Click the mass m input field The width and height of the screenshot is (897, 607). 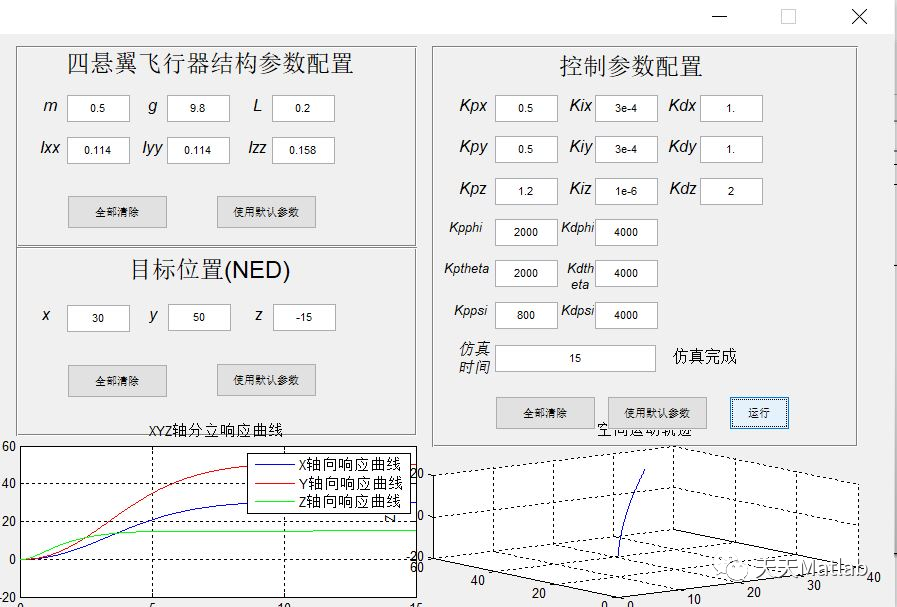tap(98, 108)
